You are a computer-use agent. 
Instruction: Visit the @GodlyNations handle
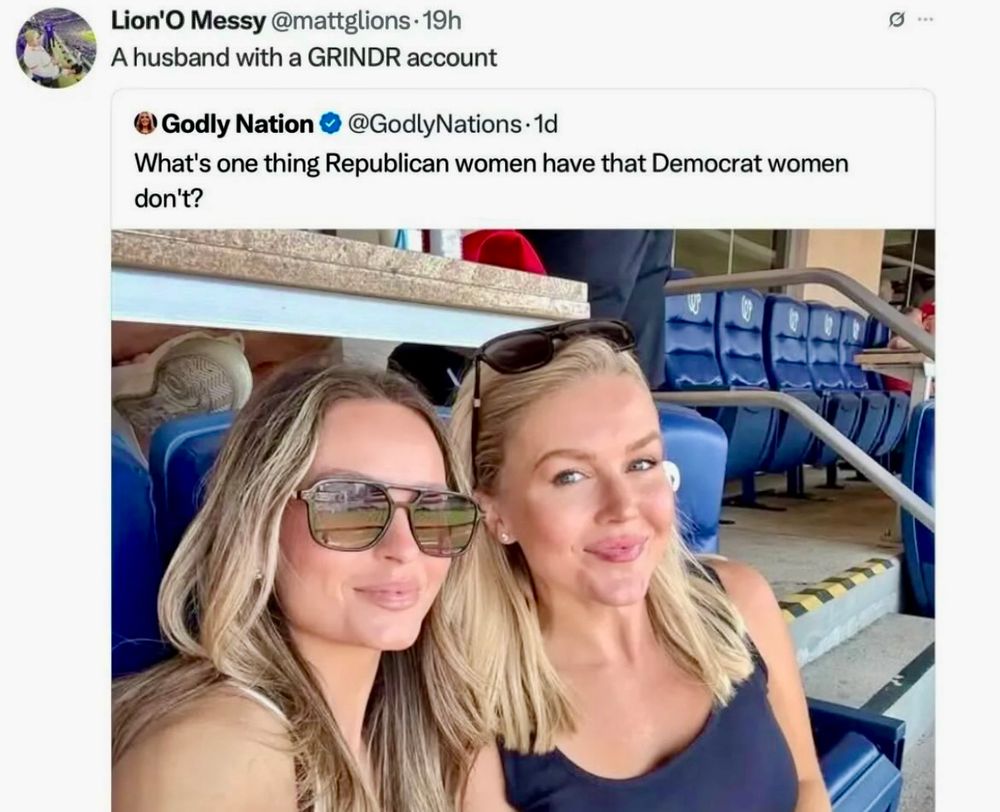coord(434,124)
